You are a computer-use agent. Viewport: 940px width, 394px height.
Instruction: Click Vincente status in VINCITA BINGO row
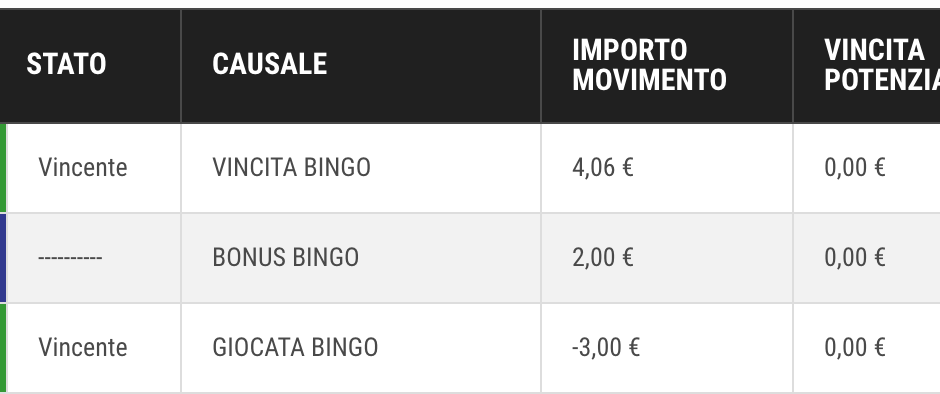83,167
